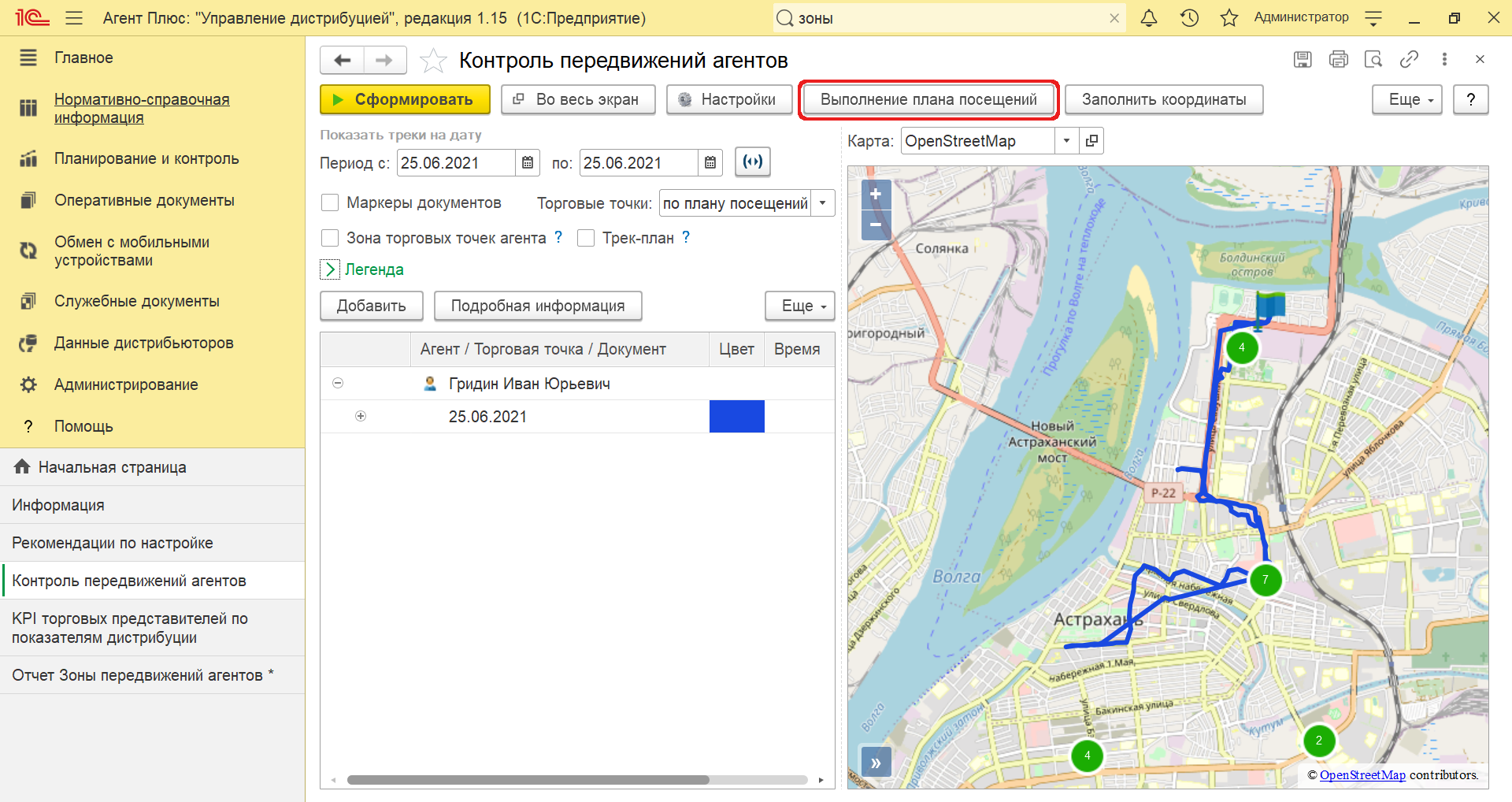
Task: Zoom in on the map
Action: click(x=876, y=194)
